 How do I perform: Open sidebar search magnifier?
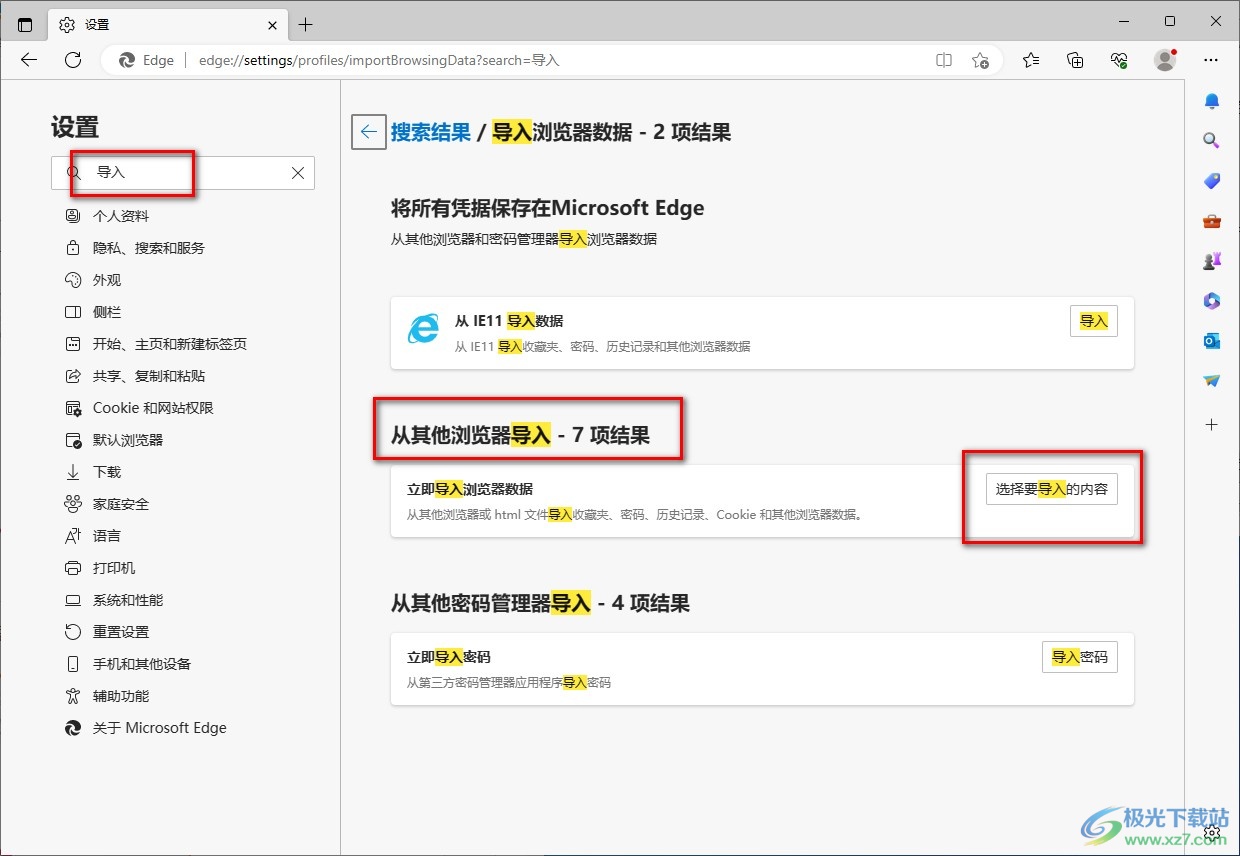click(1212, 141)
